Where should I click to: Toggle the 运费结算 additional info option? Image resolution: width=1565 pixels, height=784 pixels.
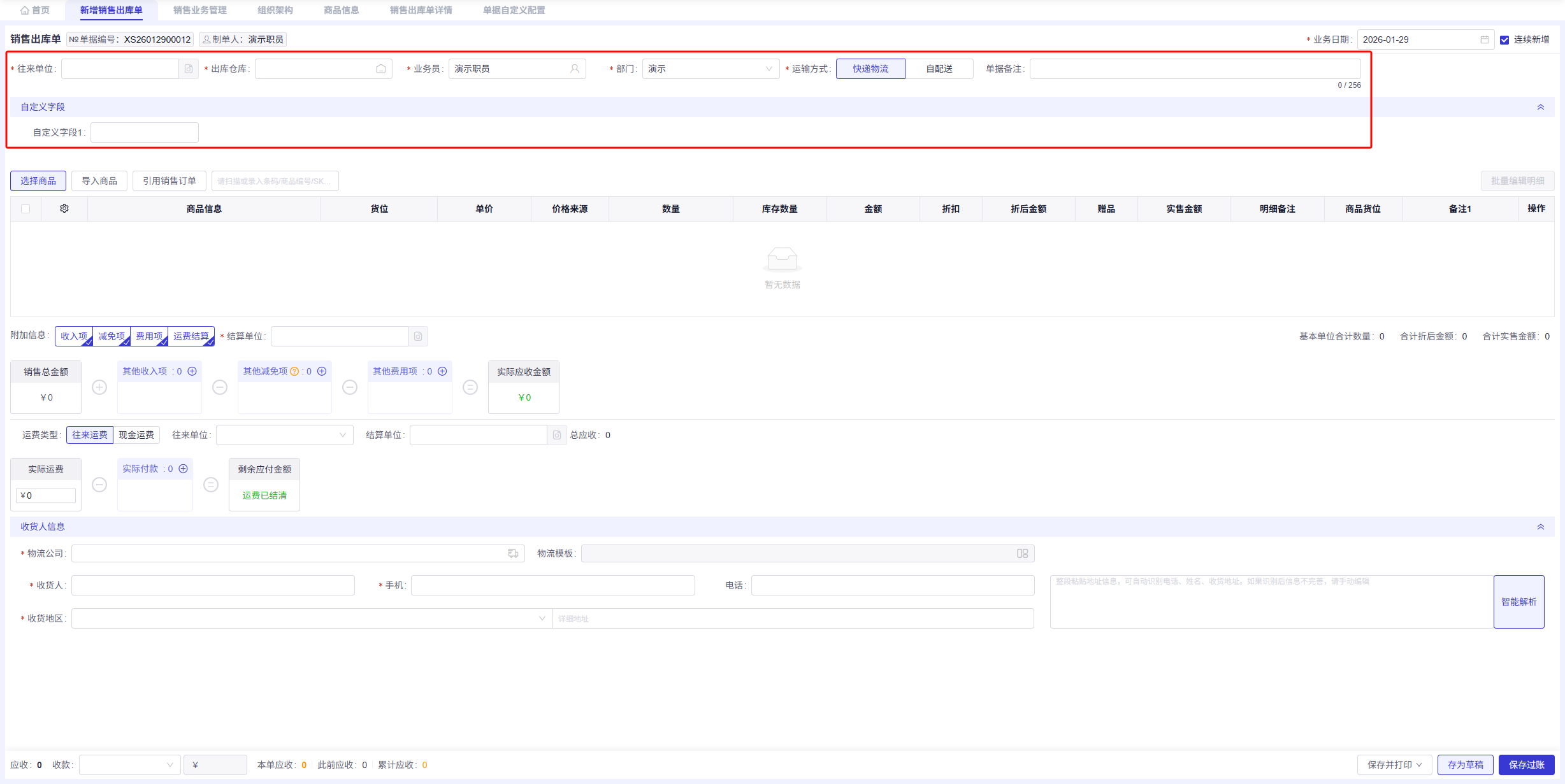coord(191,336)
